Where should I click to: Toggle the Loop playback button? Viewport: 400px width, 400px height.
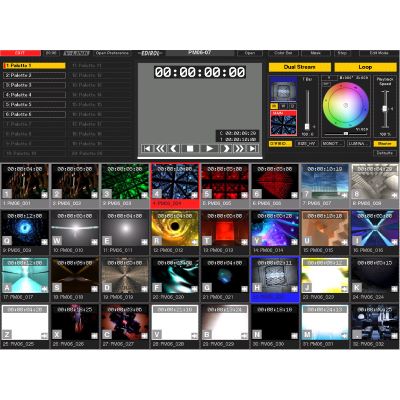point(365,67)
